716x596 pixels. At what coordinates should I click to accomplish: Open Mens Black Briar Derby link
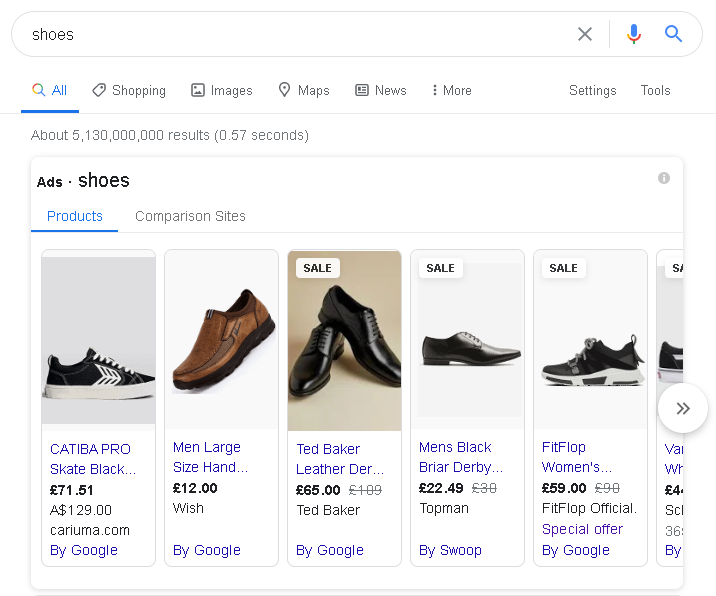point(460,457)
